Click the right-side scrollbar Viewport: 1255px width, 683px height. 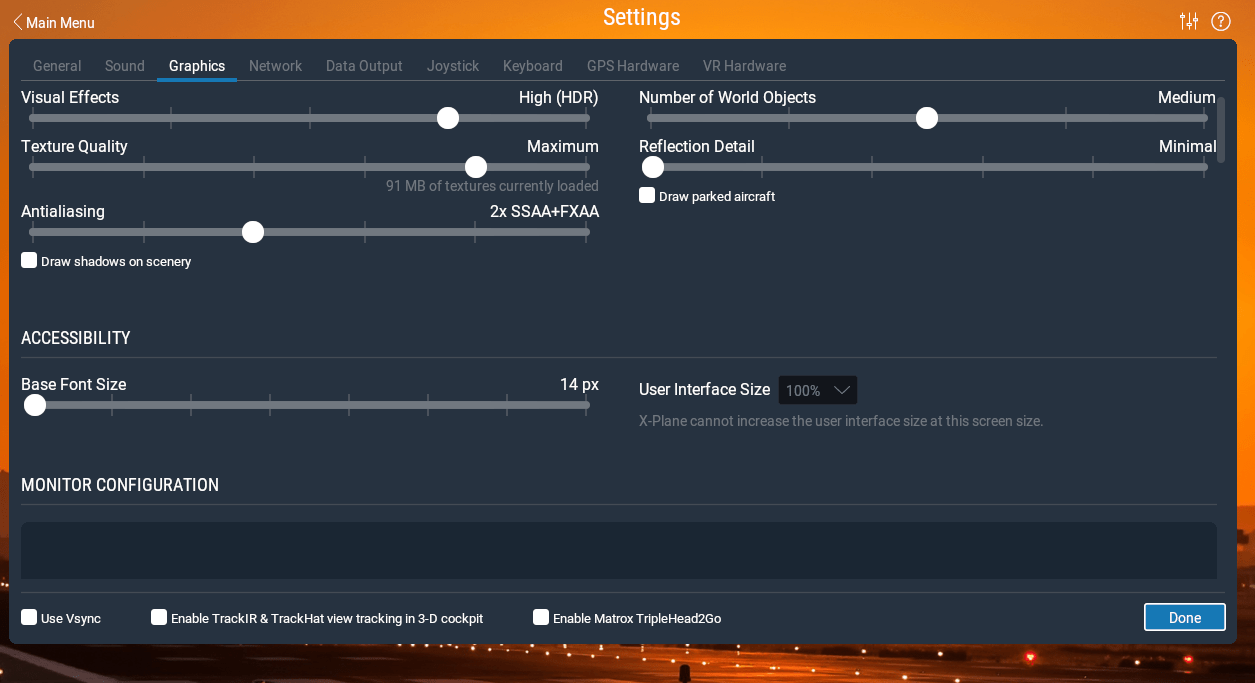pos(1222,130)
